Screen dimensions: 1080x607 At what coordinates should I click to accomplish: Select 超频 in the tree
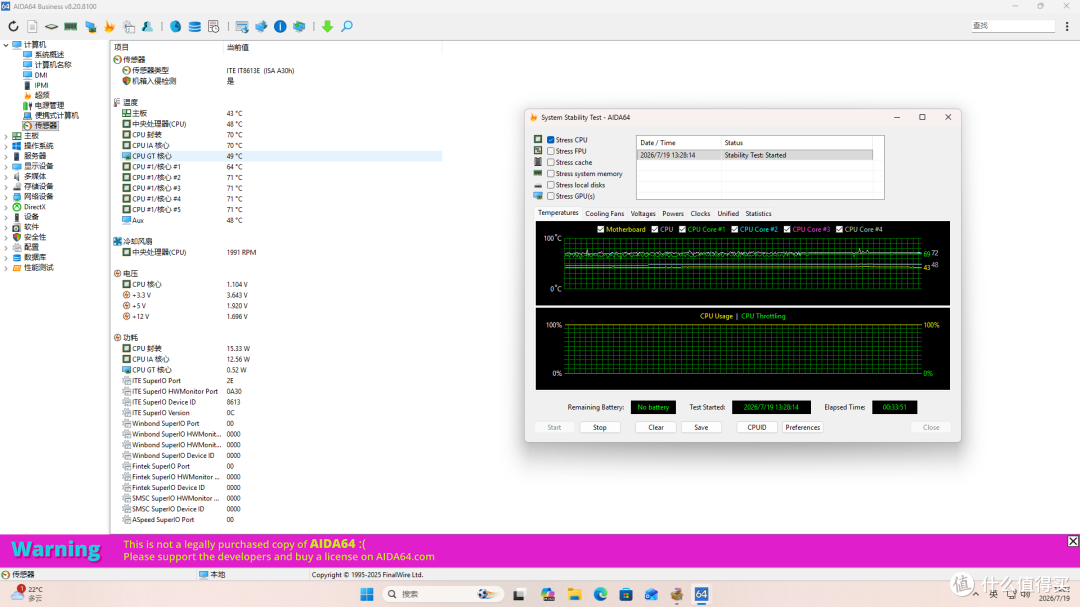coord(42,95)
